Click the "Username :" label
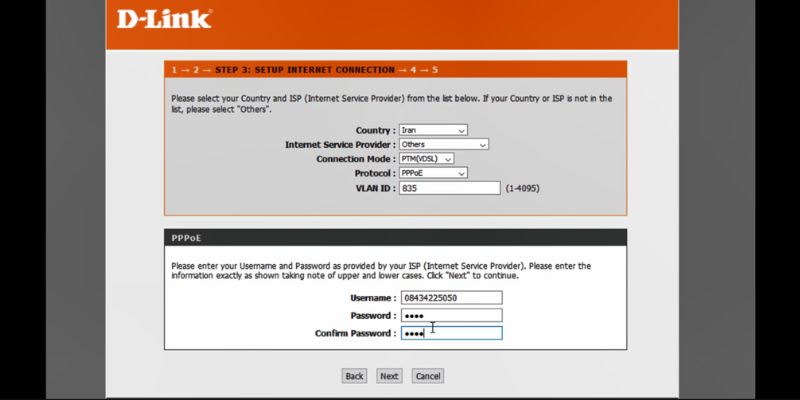800x400 pixels. [x=373, y=298]
